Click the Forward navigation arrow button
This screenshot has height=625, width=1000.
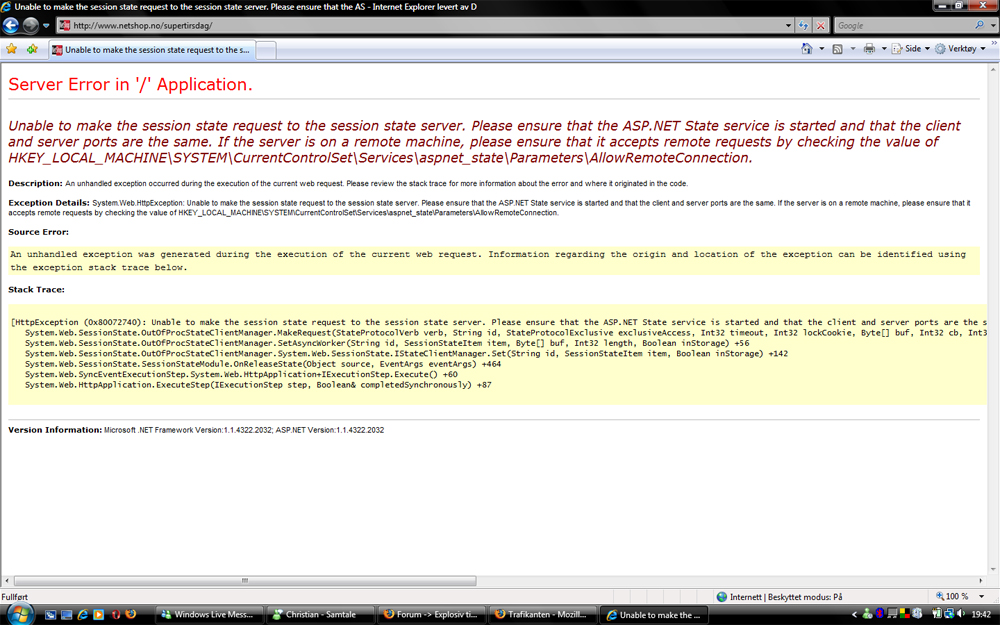30,25
